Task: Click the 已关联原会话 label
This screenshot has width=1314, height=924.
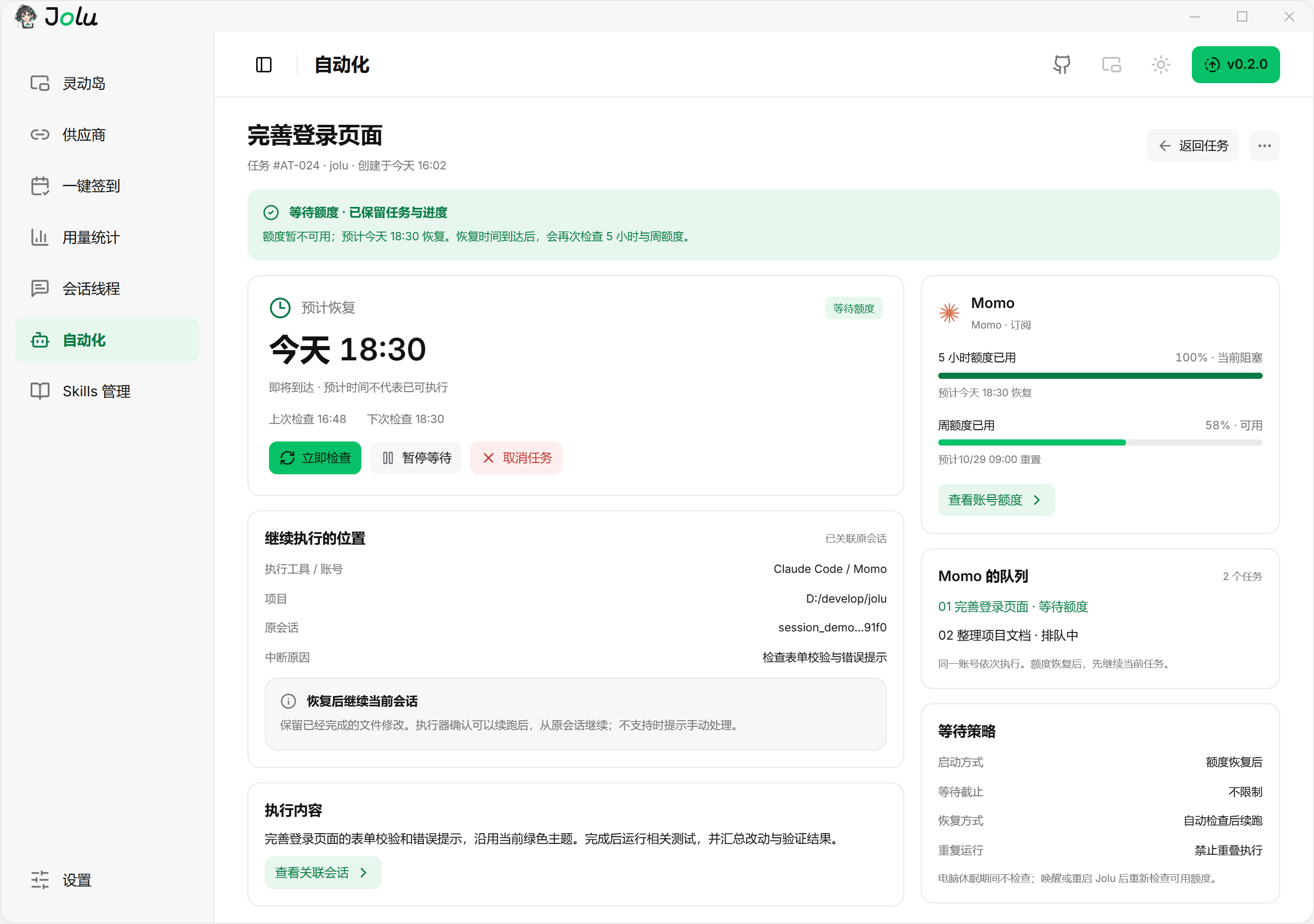Action: 856,538
